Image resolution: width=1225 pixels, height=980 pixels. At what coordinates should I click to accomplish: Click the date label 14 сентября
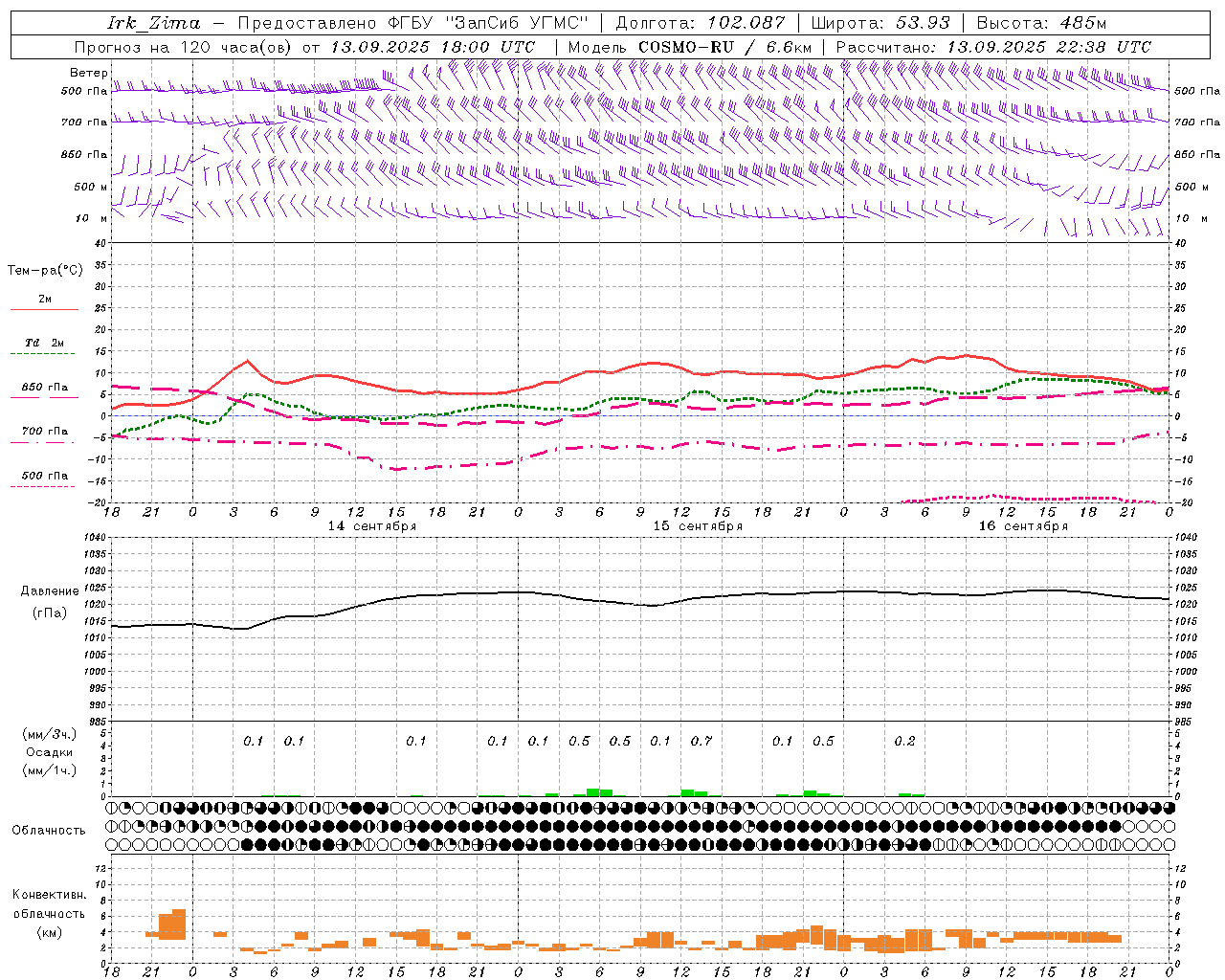(x=372, y=526)
